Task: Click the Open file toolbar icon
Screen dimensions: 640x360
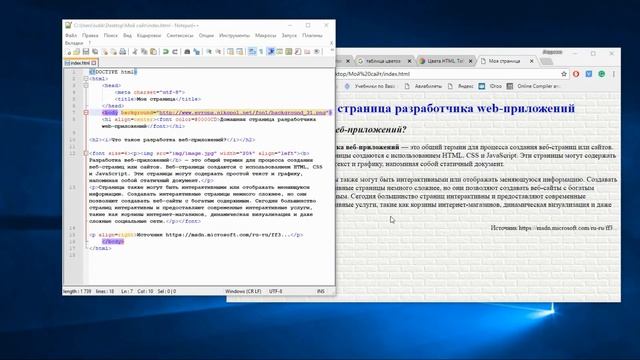Action: (x=77, y=51)
